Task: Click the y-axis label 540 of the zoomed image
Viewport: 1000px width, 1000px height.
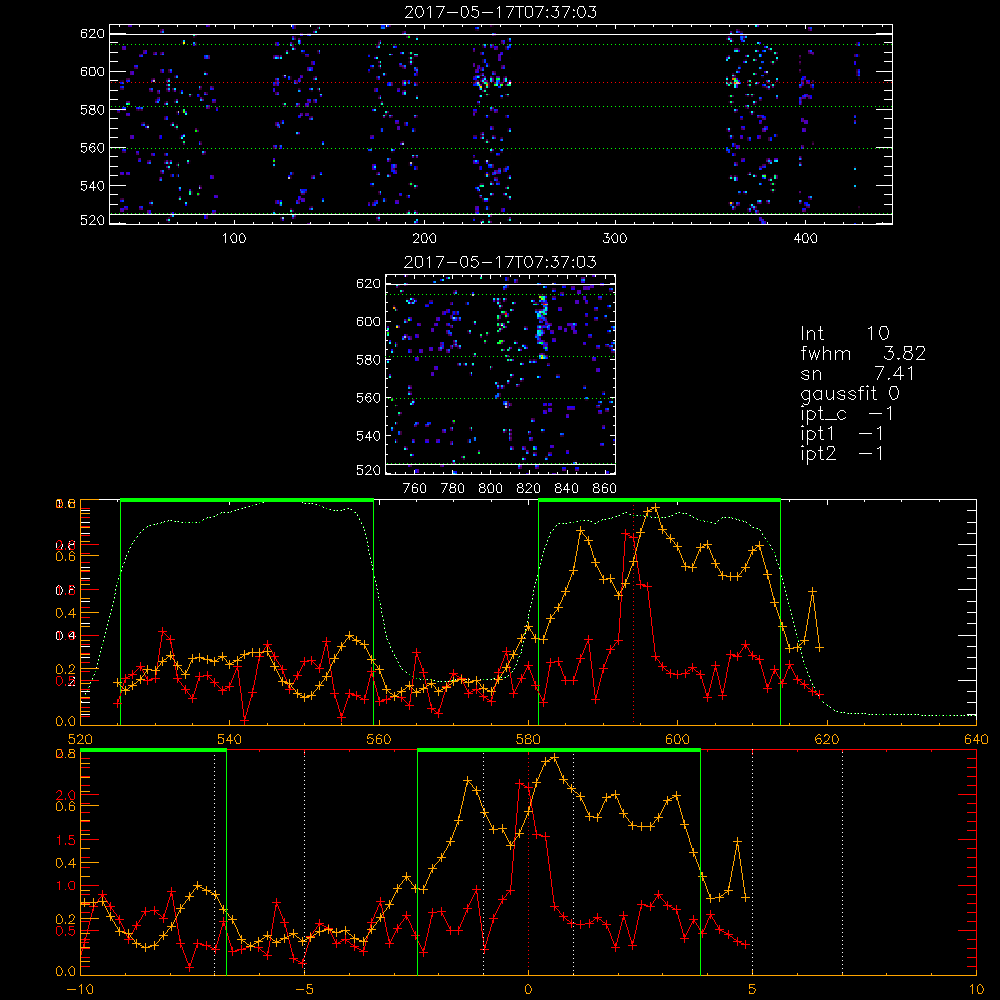Action: [x=369, y=436]
